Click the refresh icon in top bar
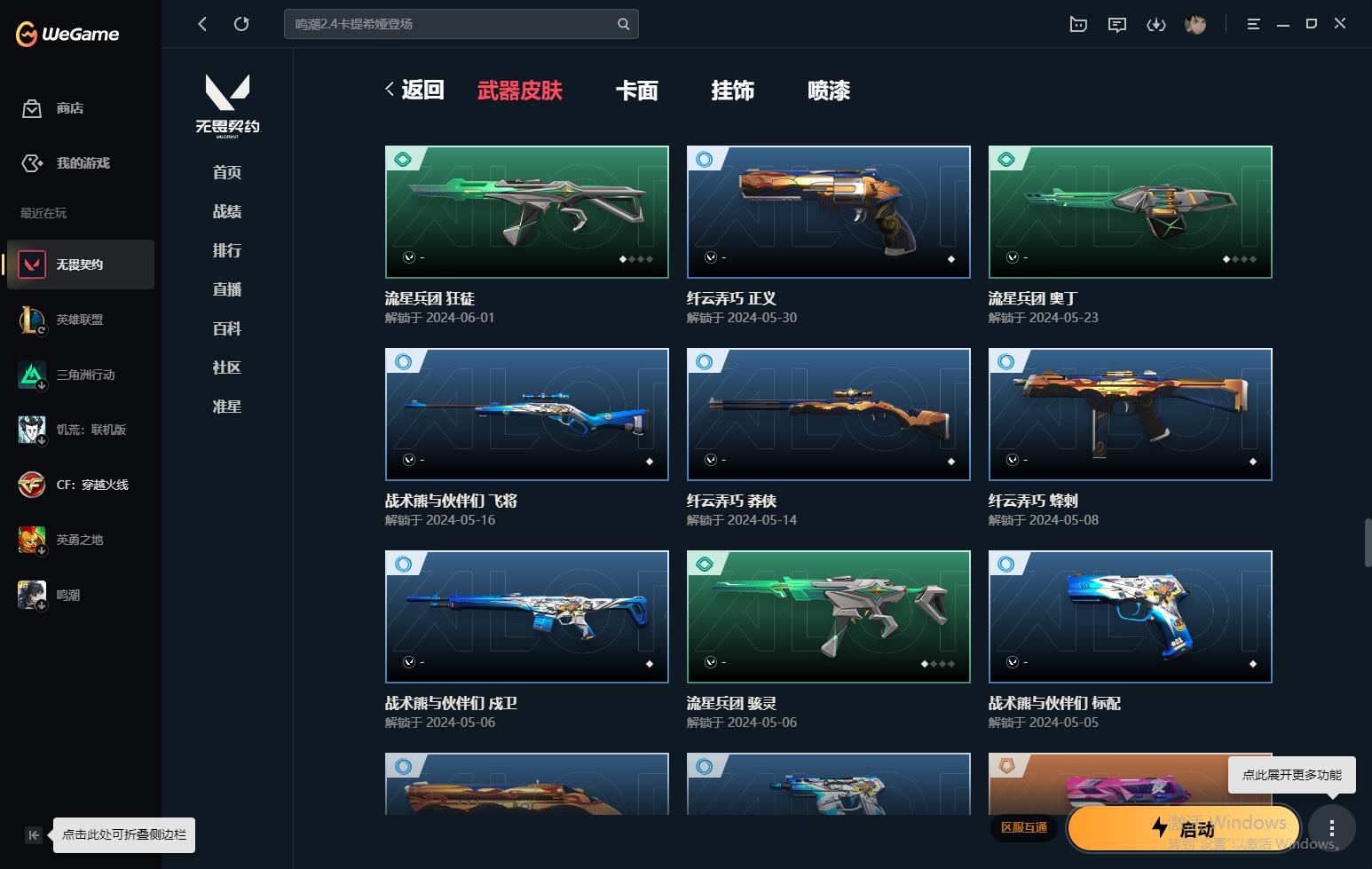The width and height of the screenshot is (1372, 869). 241,24
